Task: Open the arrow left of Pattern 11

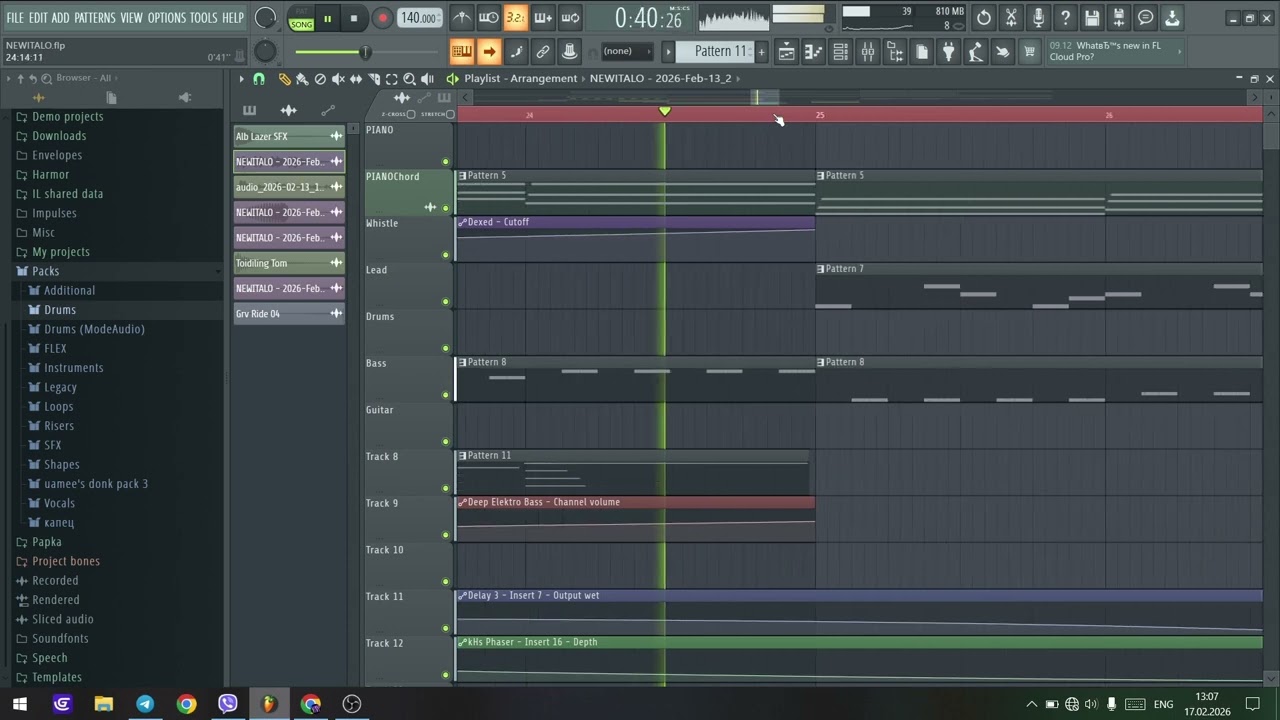Action: pyautogui.click(x=669, y=51)
